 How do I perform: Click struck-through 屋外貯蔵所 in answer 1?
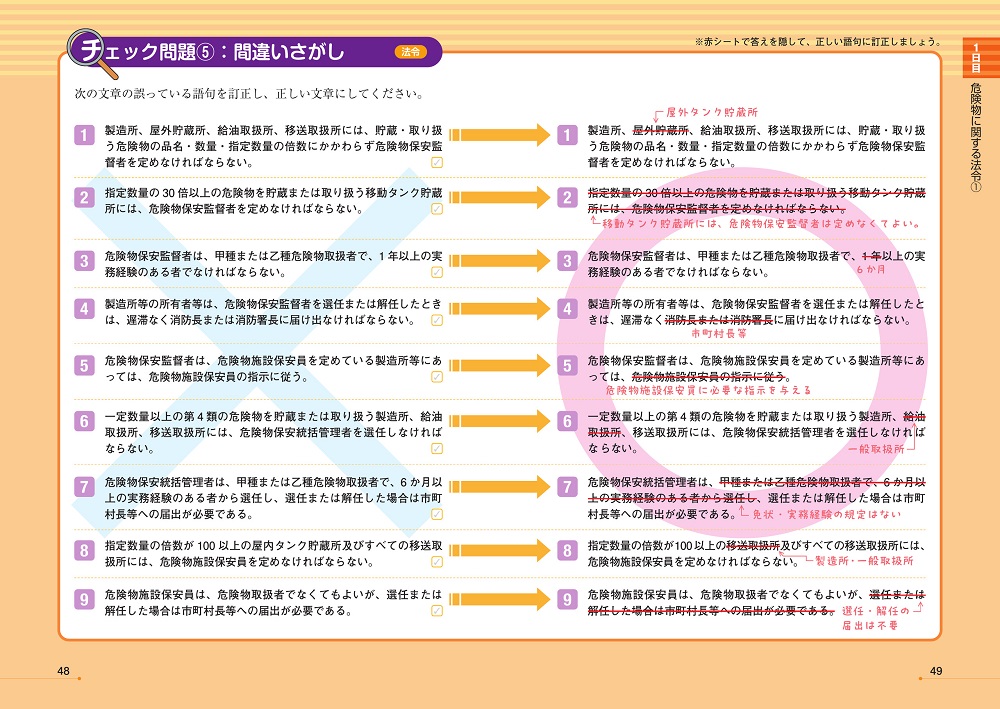(x=660, y=131)
